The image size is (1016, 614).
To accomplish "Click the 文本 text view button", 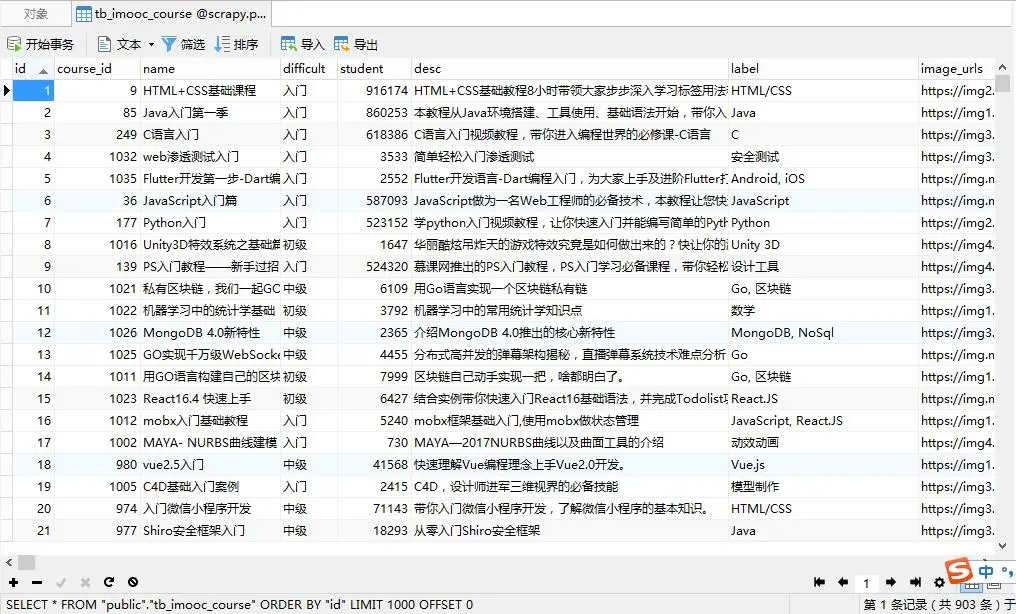I will [x=119, y=44].
